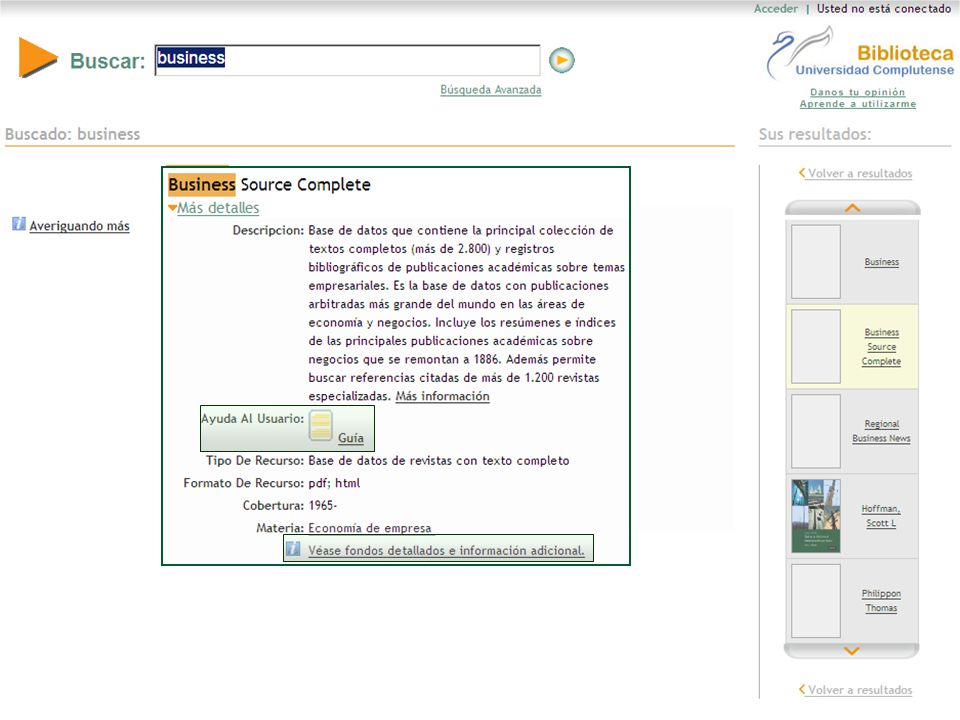Image resolution: width=960 pixels, height=720 pixels.
Task: Select the Philippon Thomas result link
Action: coord(881,601)
